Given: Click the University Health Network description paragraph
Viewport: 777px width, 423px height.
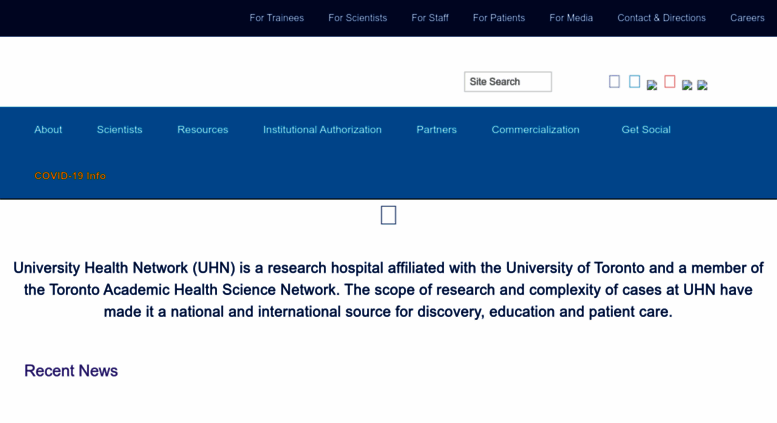Looking at the screenshot, I should tap(388, 290).
